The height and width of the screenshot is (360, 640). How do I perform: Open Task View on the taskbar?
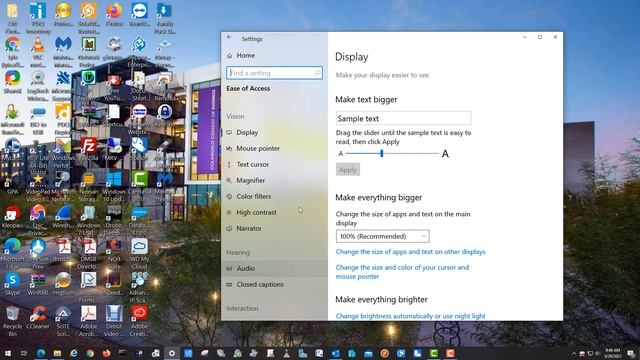(24, 353)
